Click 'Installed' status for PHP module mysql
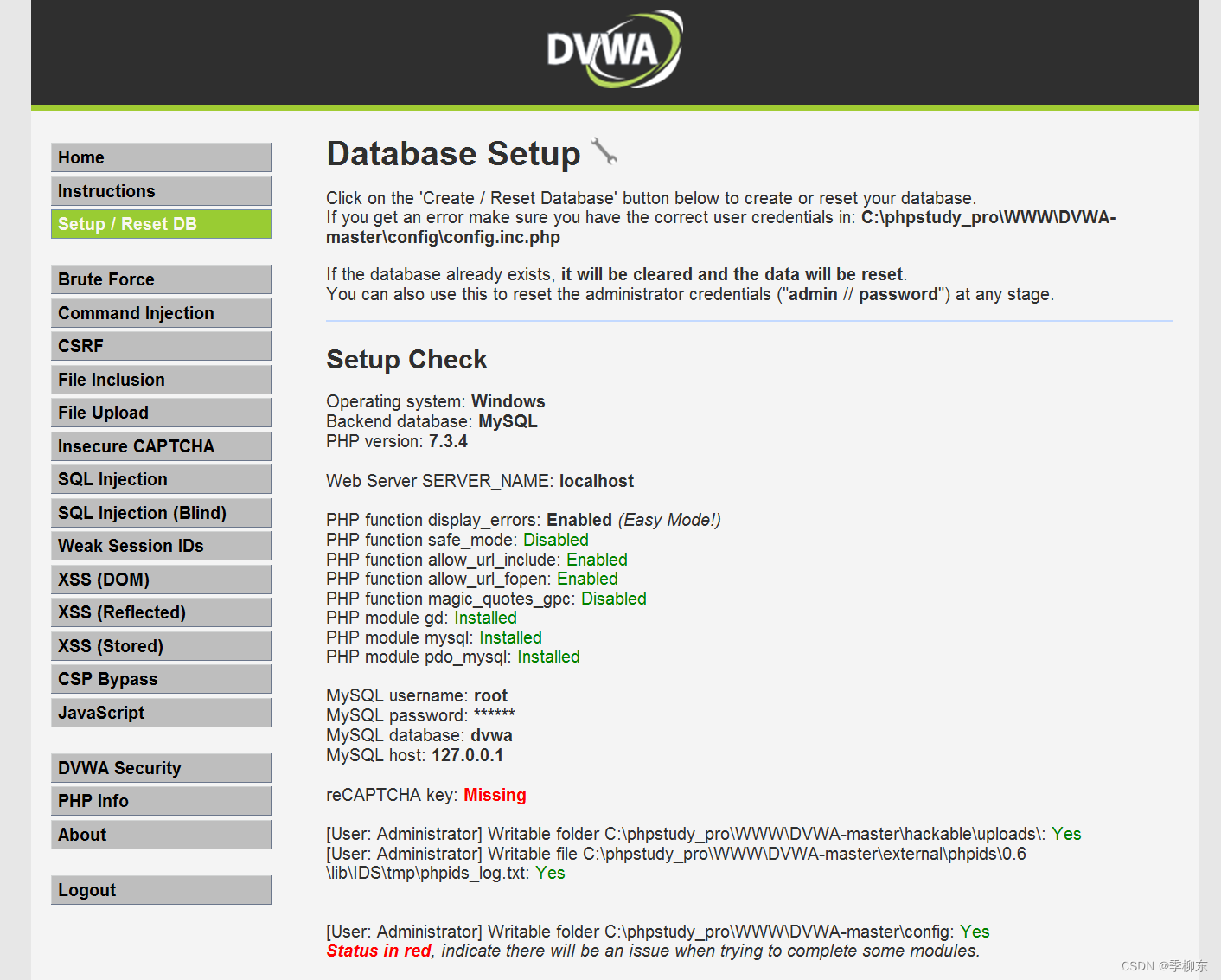This screenshot has height=980, width=1221. point(510,637)
